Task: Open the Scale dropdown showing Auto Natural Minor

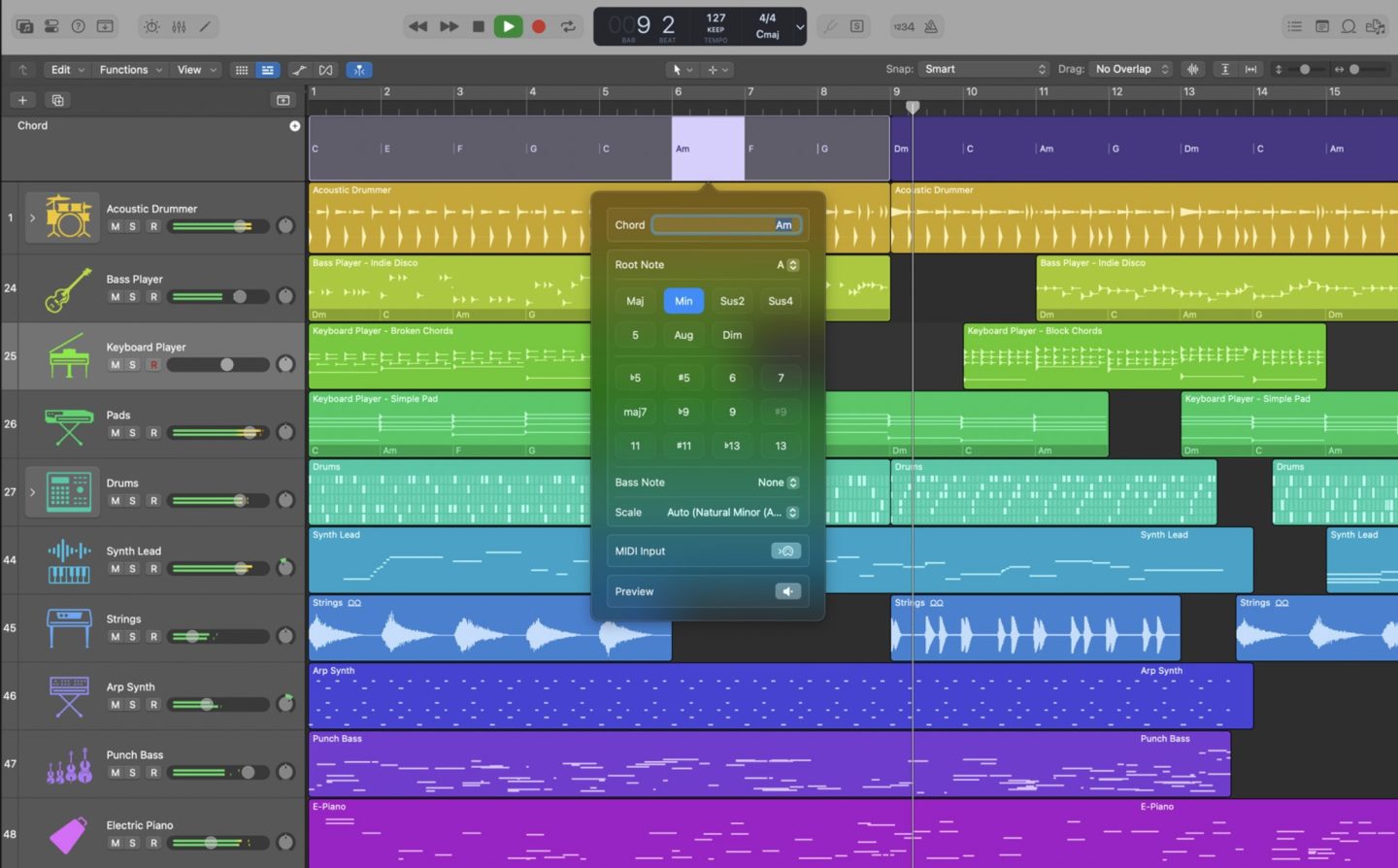Action: (731, 512)
